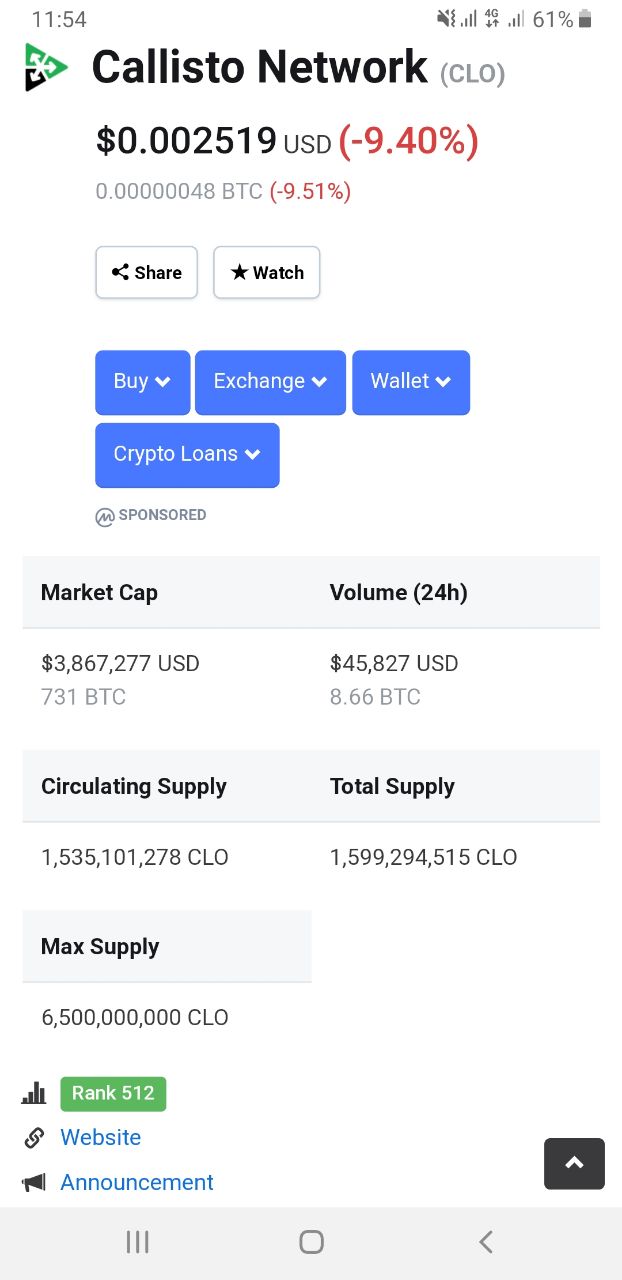Image resolution: width=622 pixels, height=1280 pixels.
Task: Open the recent apps navigation button
Action: coord(138,1242)
